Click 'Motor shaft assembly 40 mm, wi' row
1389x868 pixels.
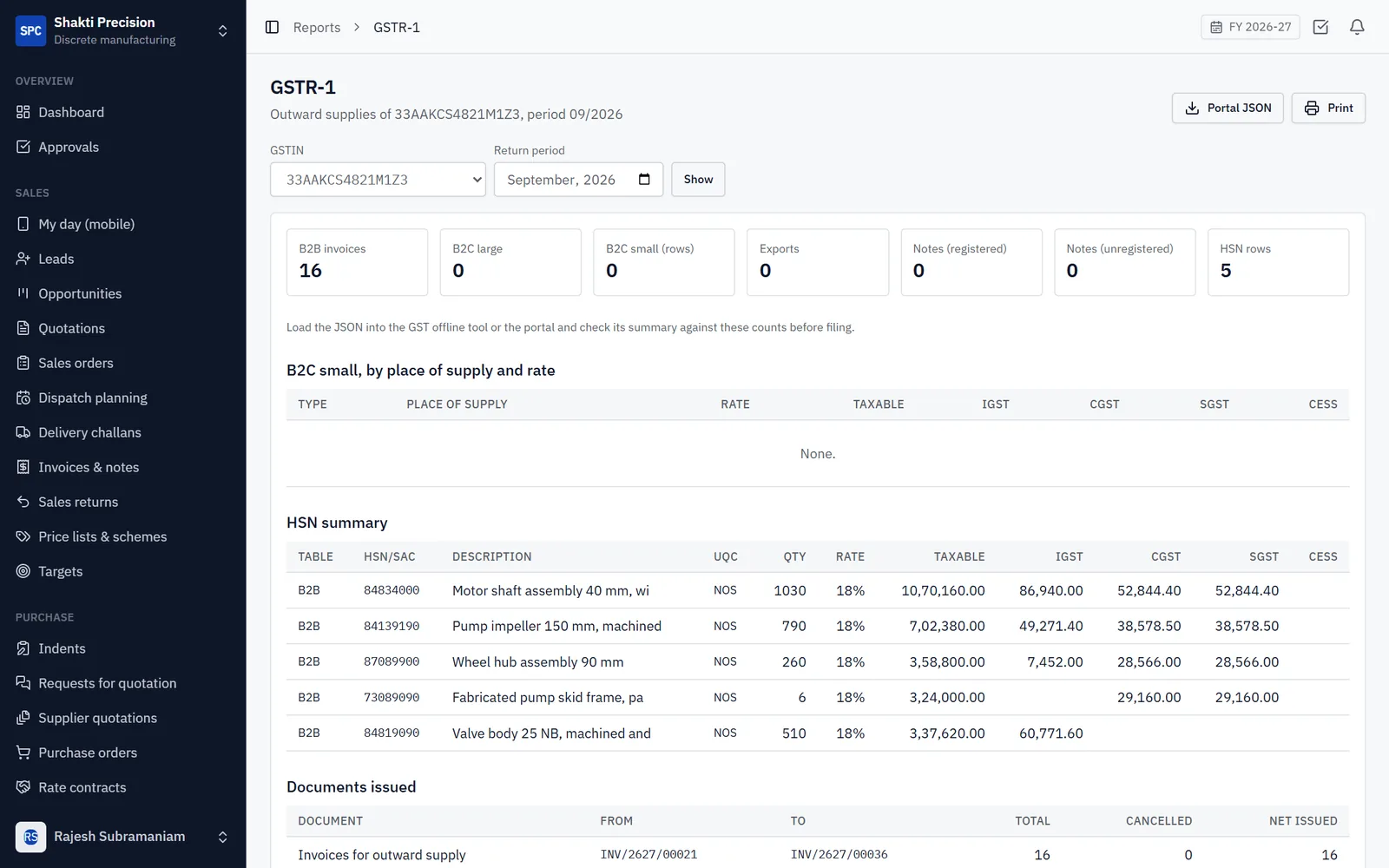818,590
